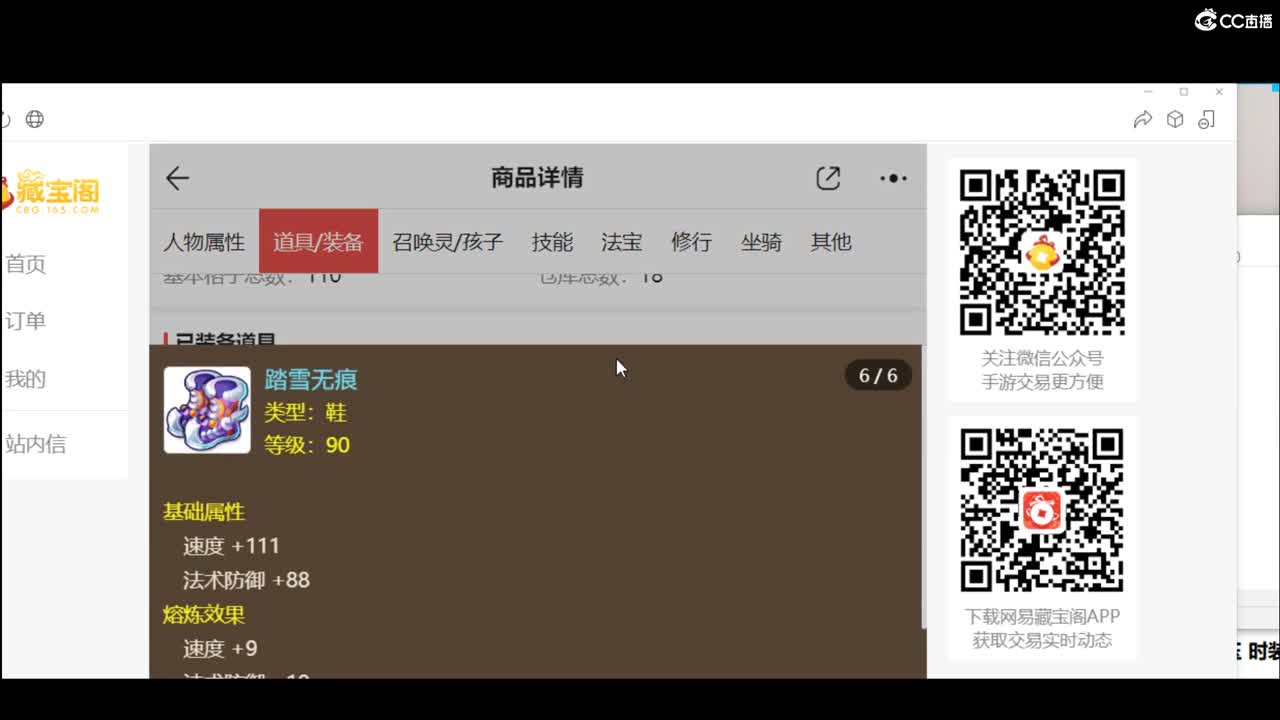This screenshot has height=720, width=1280.
Task: Open 订单 in the sidebar
Action: [26, 321]
